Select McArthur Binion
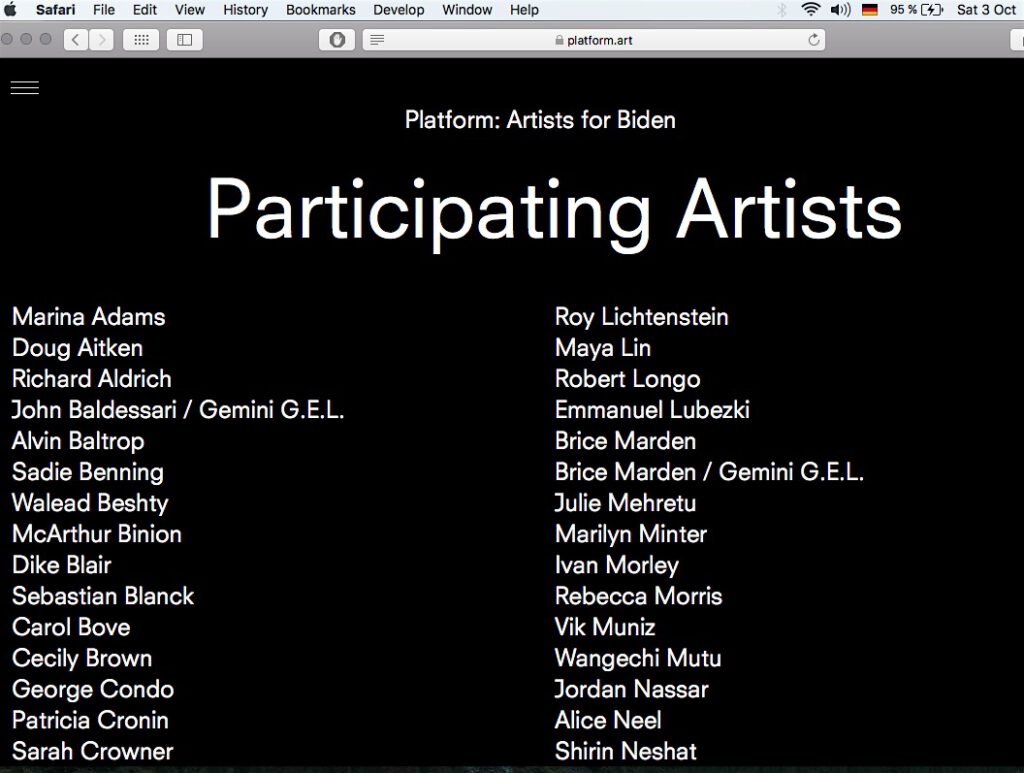Image resolution: width=1024 pixels, height=773 pixels. 97,534
